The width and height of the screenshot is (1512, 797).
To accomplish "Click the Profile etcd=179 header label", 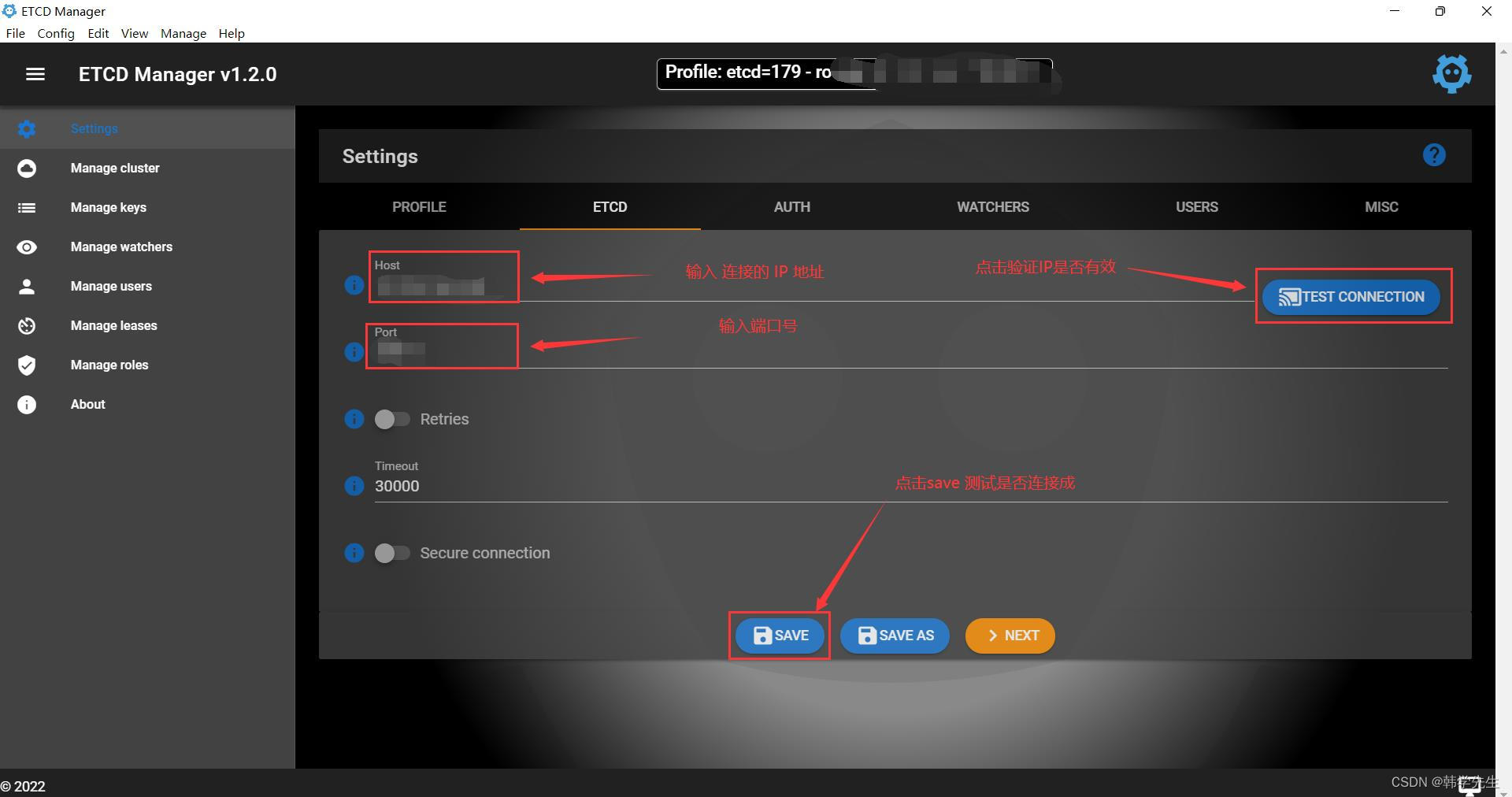I will [x=854, y=73].
